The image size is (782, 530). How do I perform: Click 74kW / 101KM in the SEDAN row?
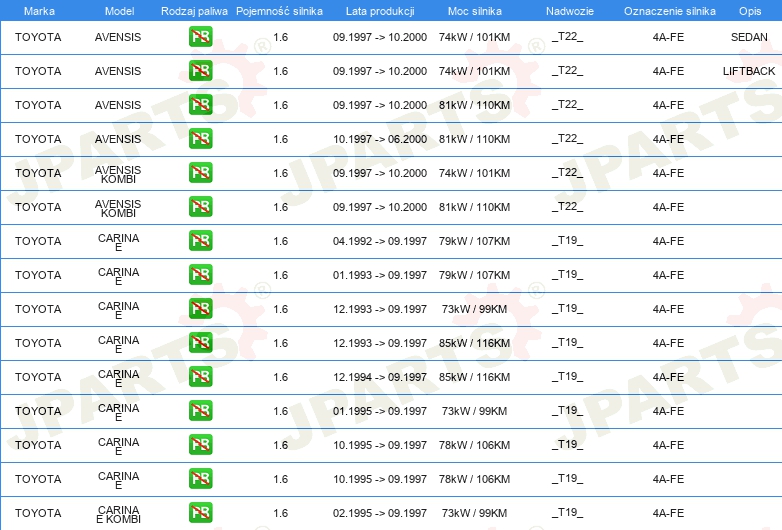[x=474, y=37]
